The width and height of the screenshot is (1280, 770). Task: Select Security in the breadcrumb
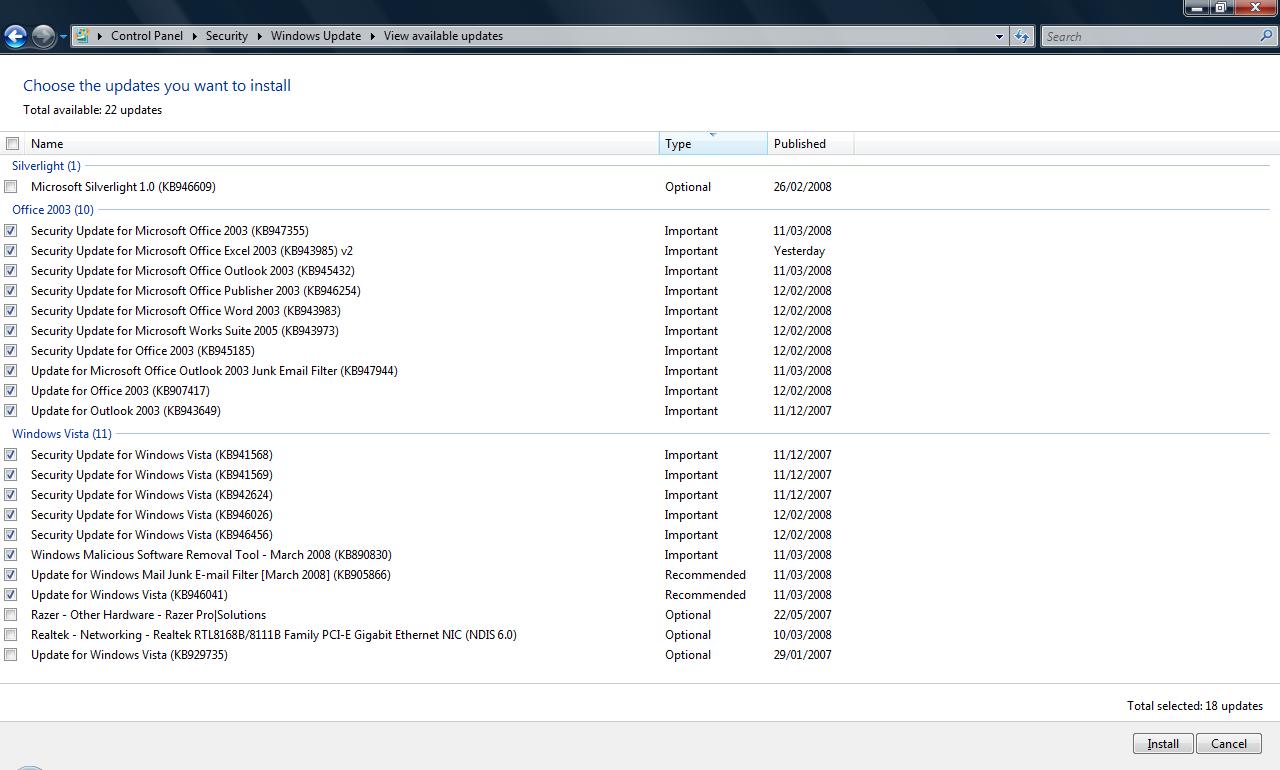click(227, 36)
